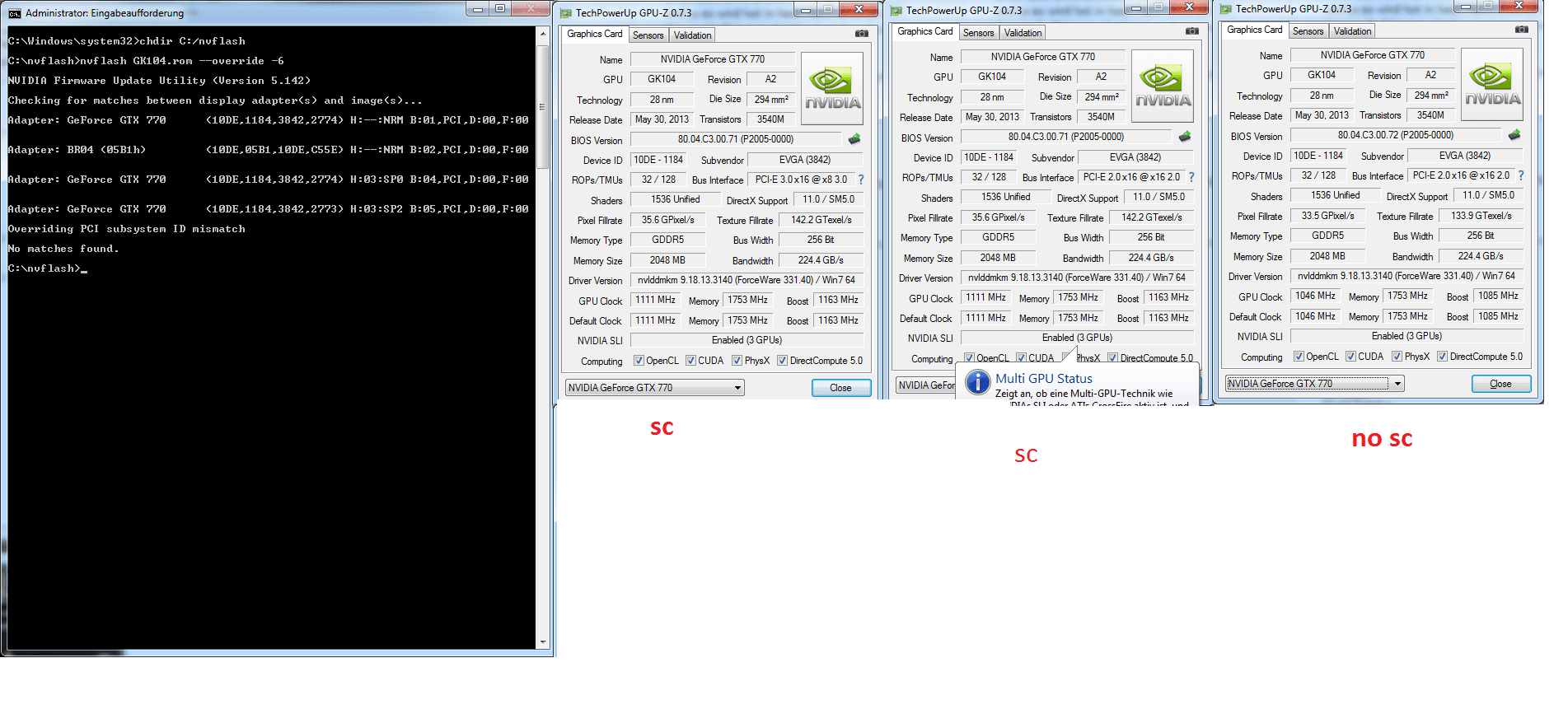
Task: Click the Bus Interface question mark in the rightmost GPU-Z window
Action: coord(1521,175)
